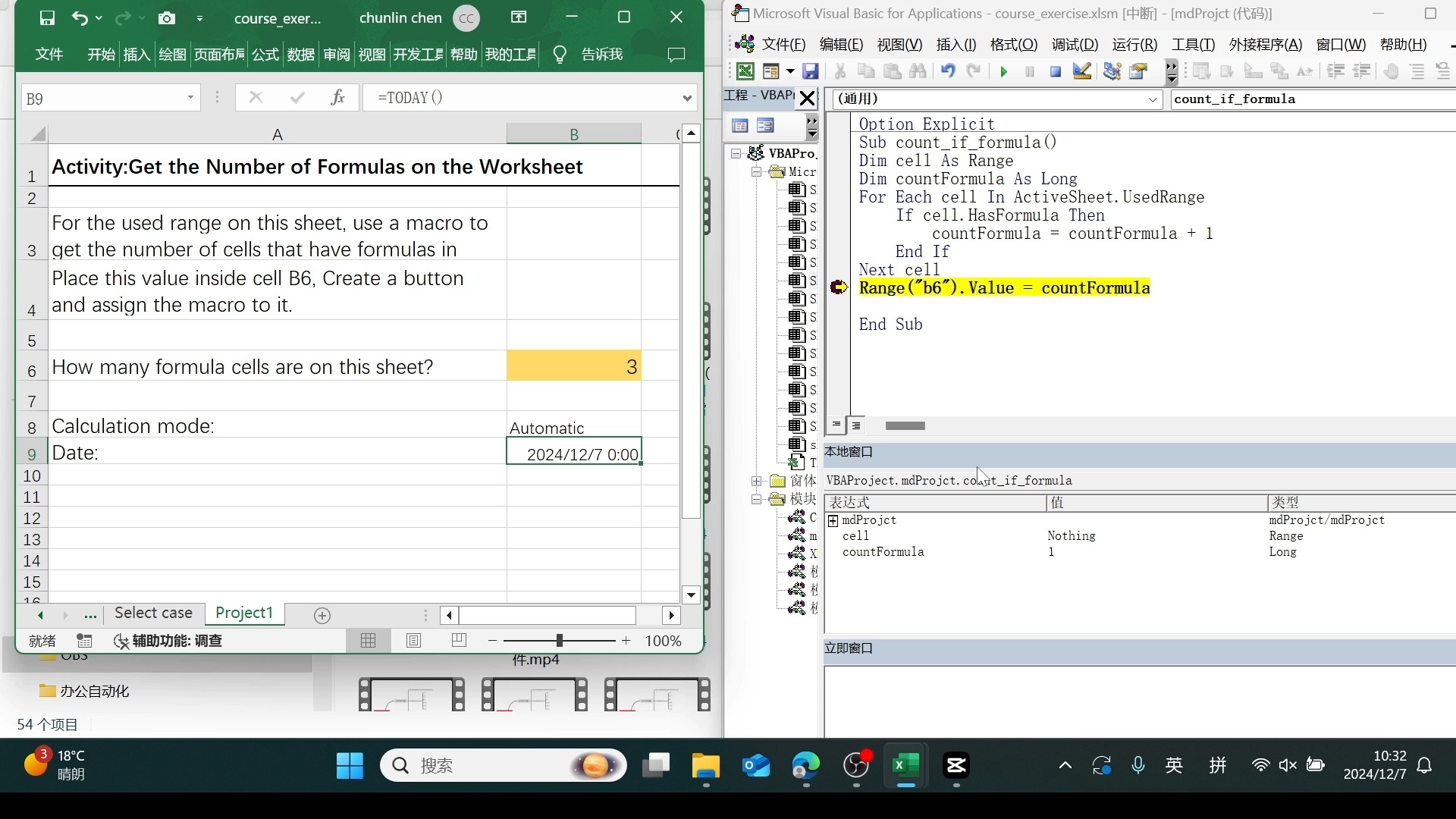Viewport: 1456px width, 819px height.
Task: Toggle Procedure View at the code pane bottom
Action: click(x=836, y=425)
